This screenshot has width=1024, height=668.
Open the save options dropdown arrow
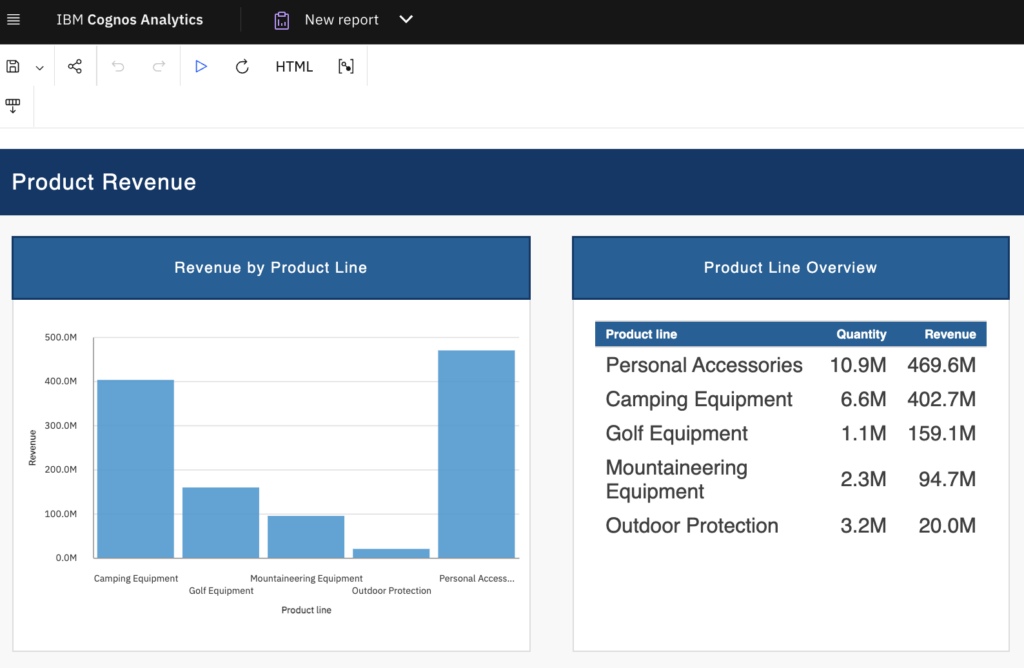point(40,68)
